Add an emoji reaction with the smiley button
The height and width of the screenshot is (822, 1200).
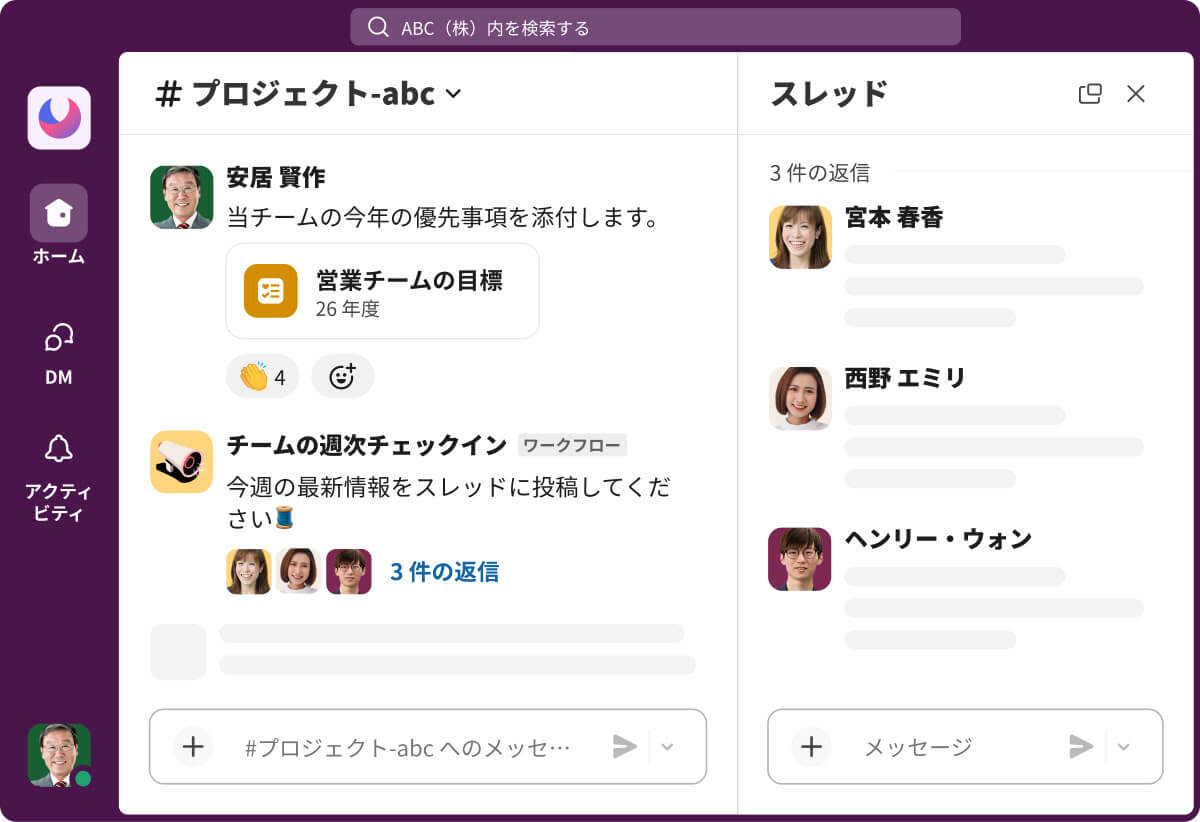(343, 377)
